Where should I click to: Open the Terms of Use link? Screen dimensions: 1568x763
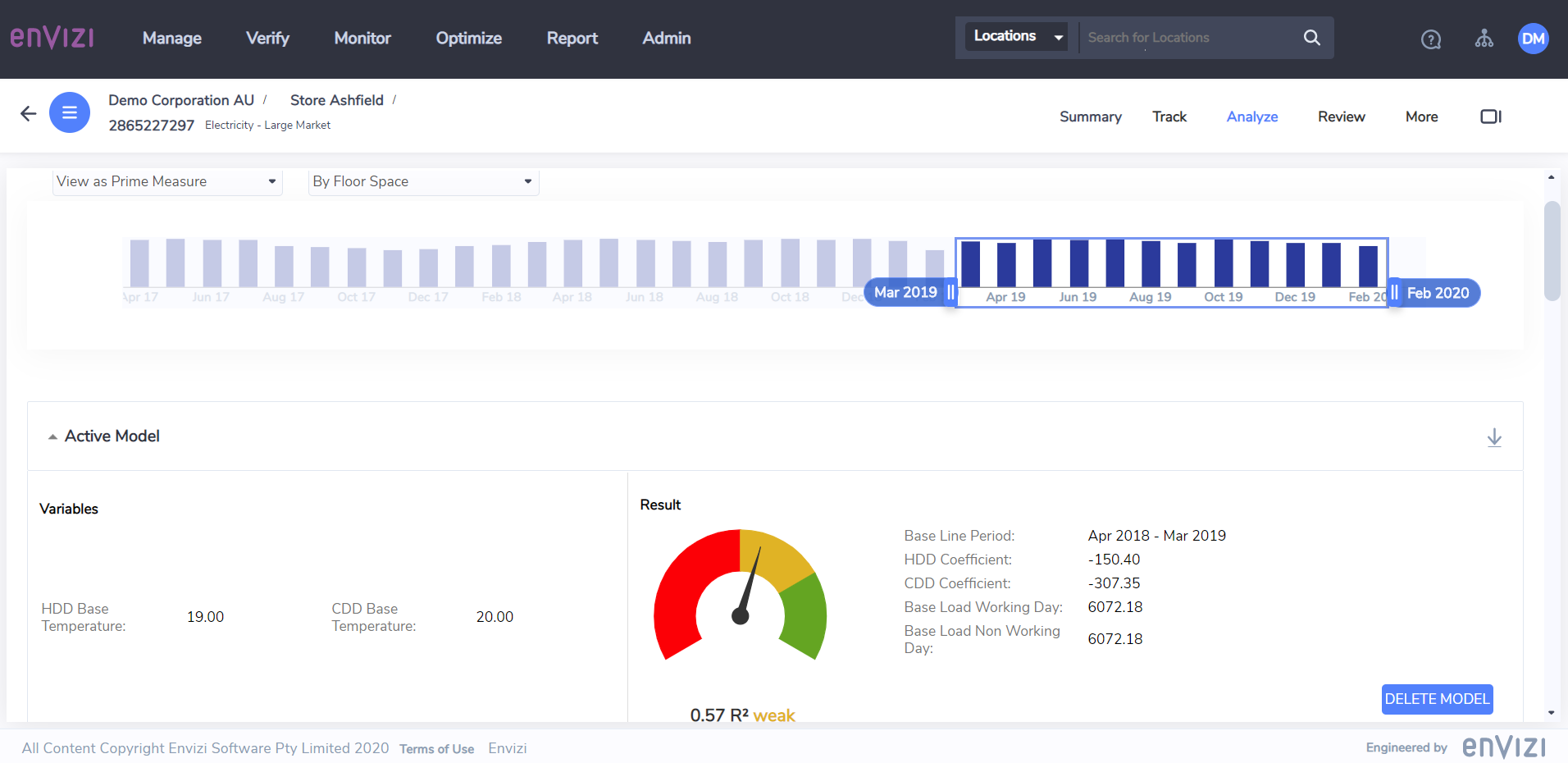tap(437, 749)
